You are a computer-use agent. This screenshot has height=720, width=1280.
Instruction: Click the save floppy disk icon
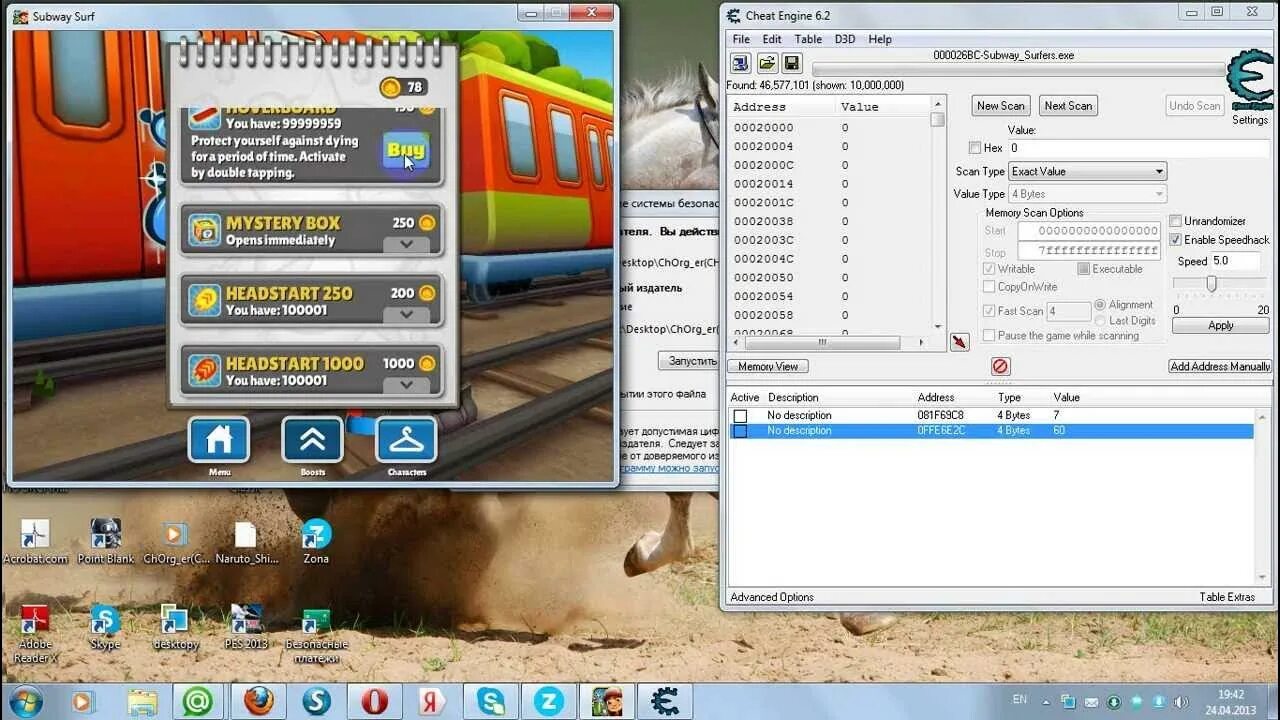(791, 63)
